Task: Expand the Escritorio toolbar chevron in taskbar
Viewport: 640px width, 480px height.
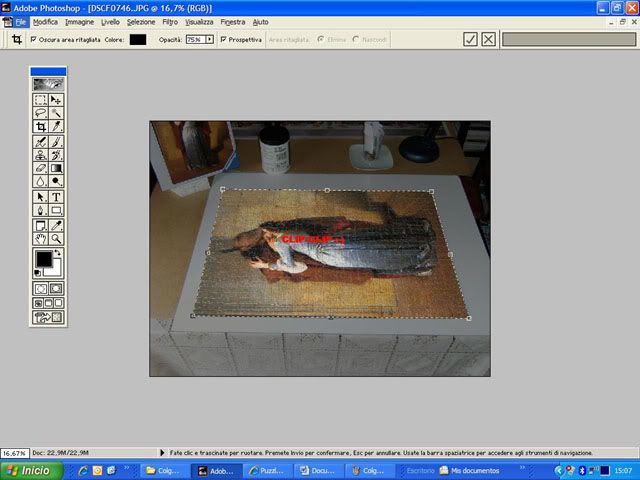Action: [522, 468]
